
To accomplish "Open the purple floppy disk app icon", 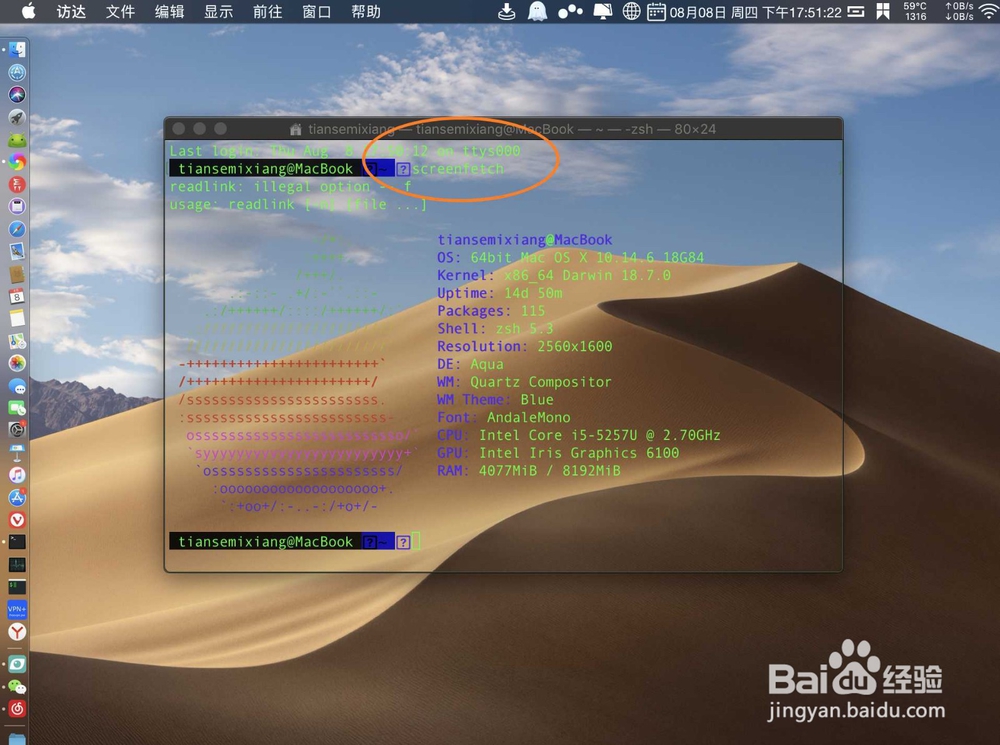I will click(17, 207).
